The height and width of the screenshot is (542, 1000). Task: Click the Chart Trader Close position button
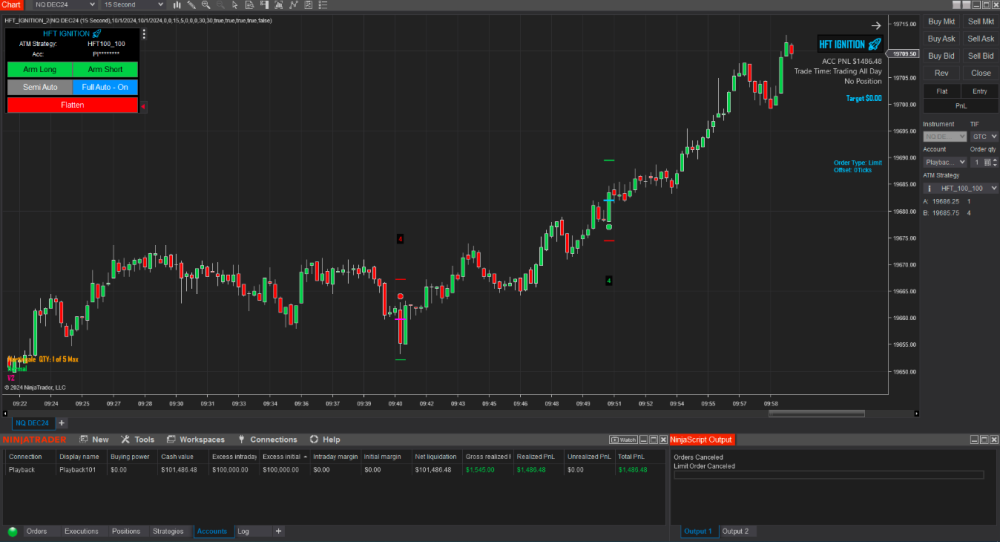981,73
